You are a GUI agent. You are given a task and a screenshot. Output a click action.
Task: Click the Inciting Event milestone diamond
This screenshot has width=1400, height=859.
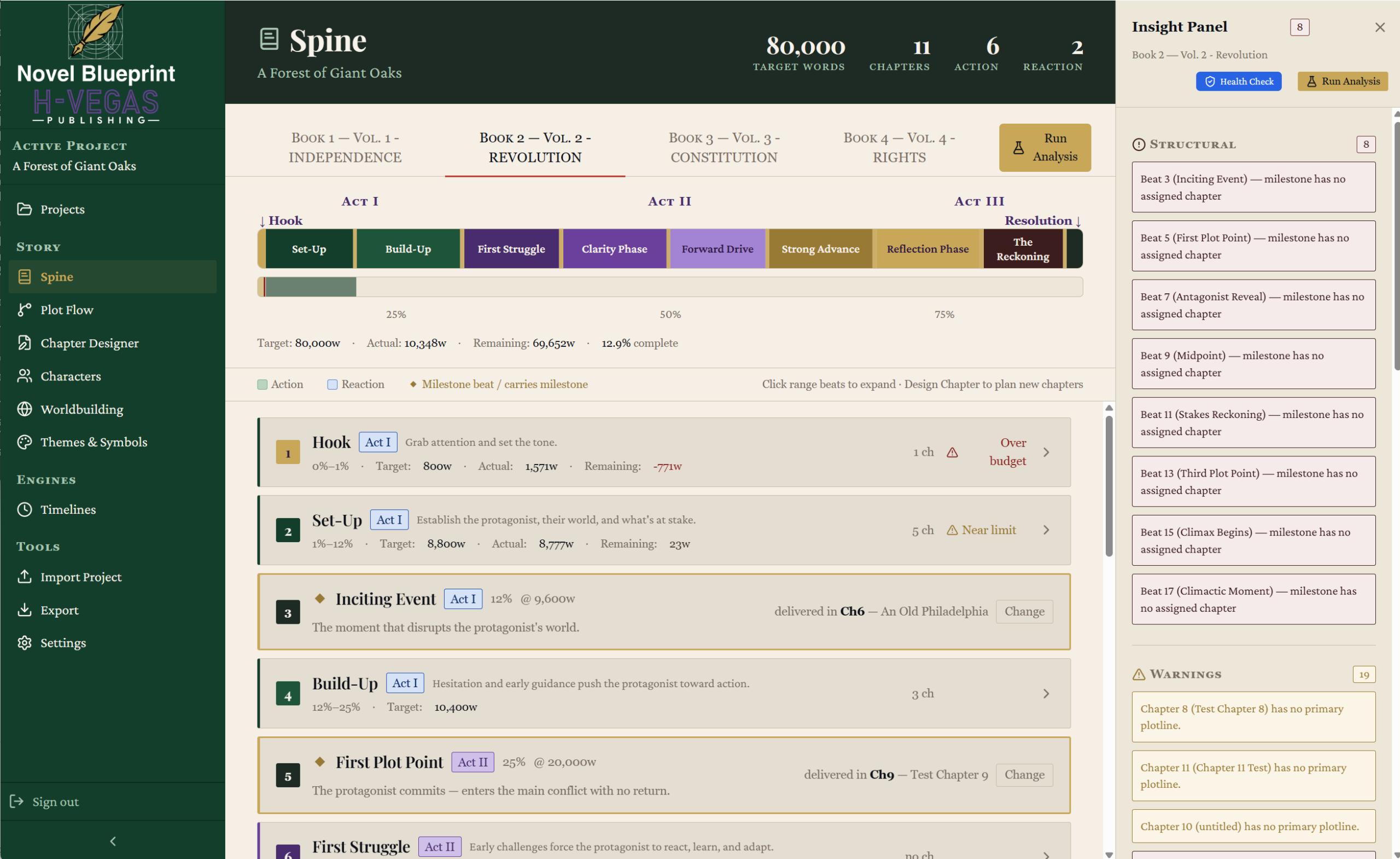(x=320, y=599)
